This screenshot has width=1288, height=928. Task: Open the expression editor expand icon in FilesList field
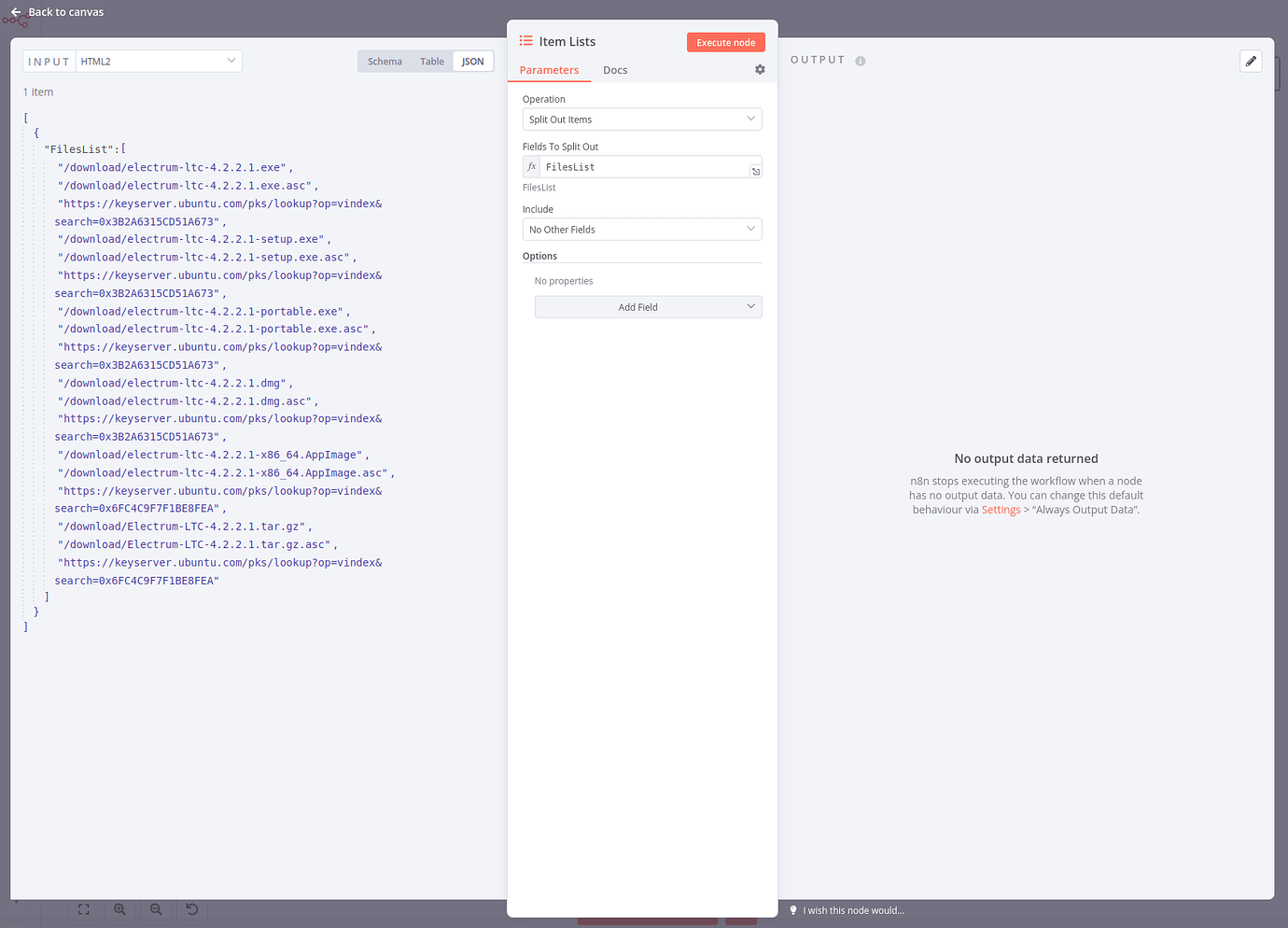[x=755, y=171]
